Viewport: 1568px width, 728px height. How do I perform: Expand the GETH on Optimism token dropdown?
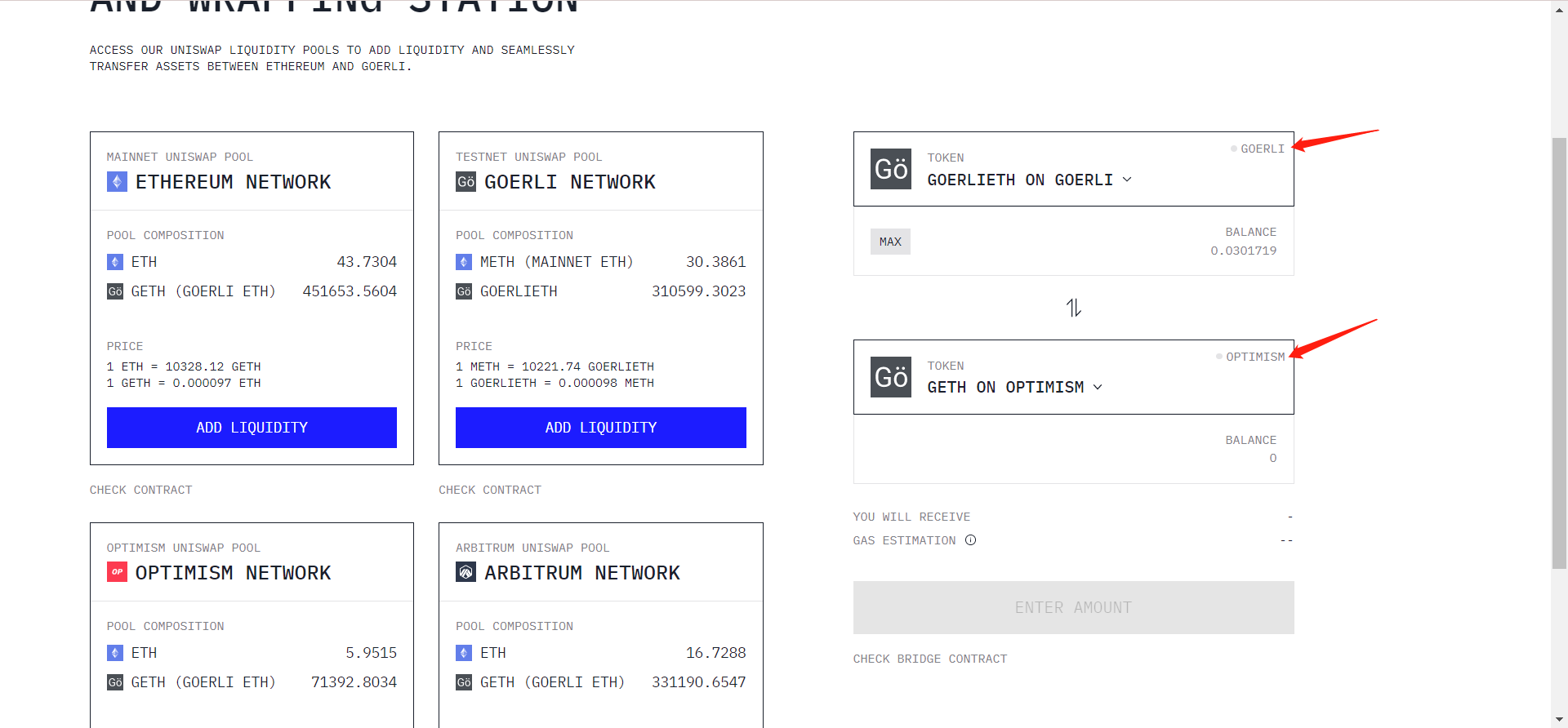pyautogui.click(x=1098, y=387)
